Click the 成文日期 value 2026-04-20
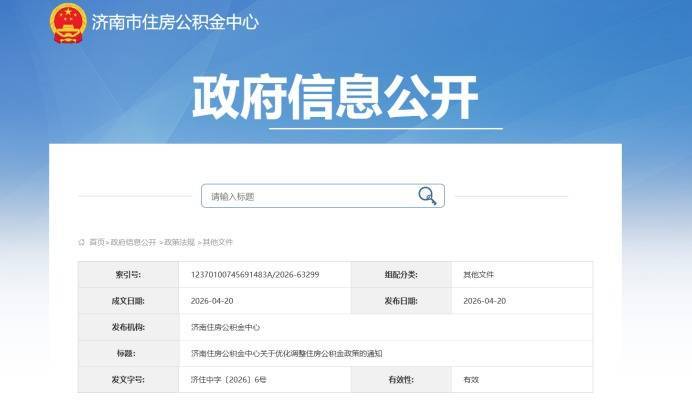Image resolution: width=692 pixels, height=402 pixels. (x=209, y=301)
